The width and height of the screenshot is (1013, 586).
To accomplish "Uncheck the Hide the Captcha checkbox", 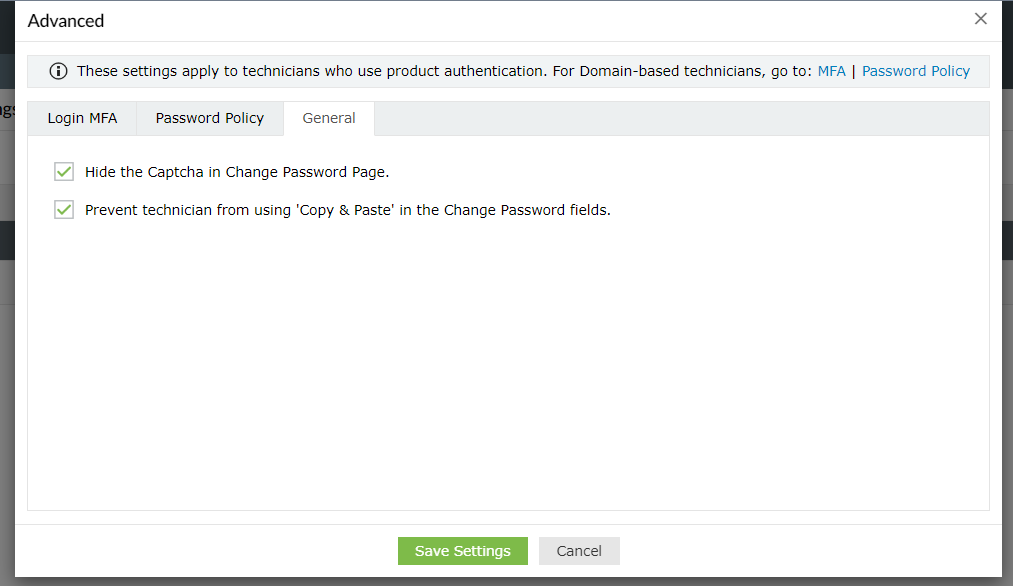I will [x=64, y=172].
